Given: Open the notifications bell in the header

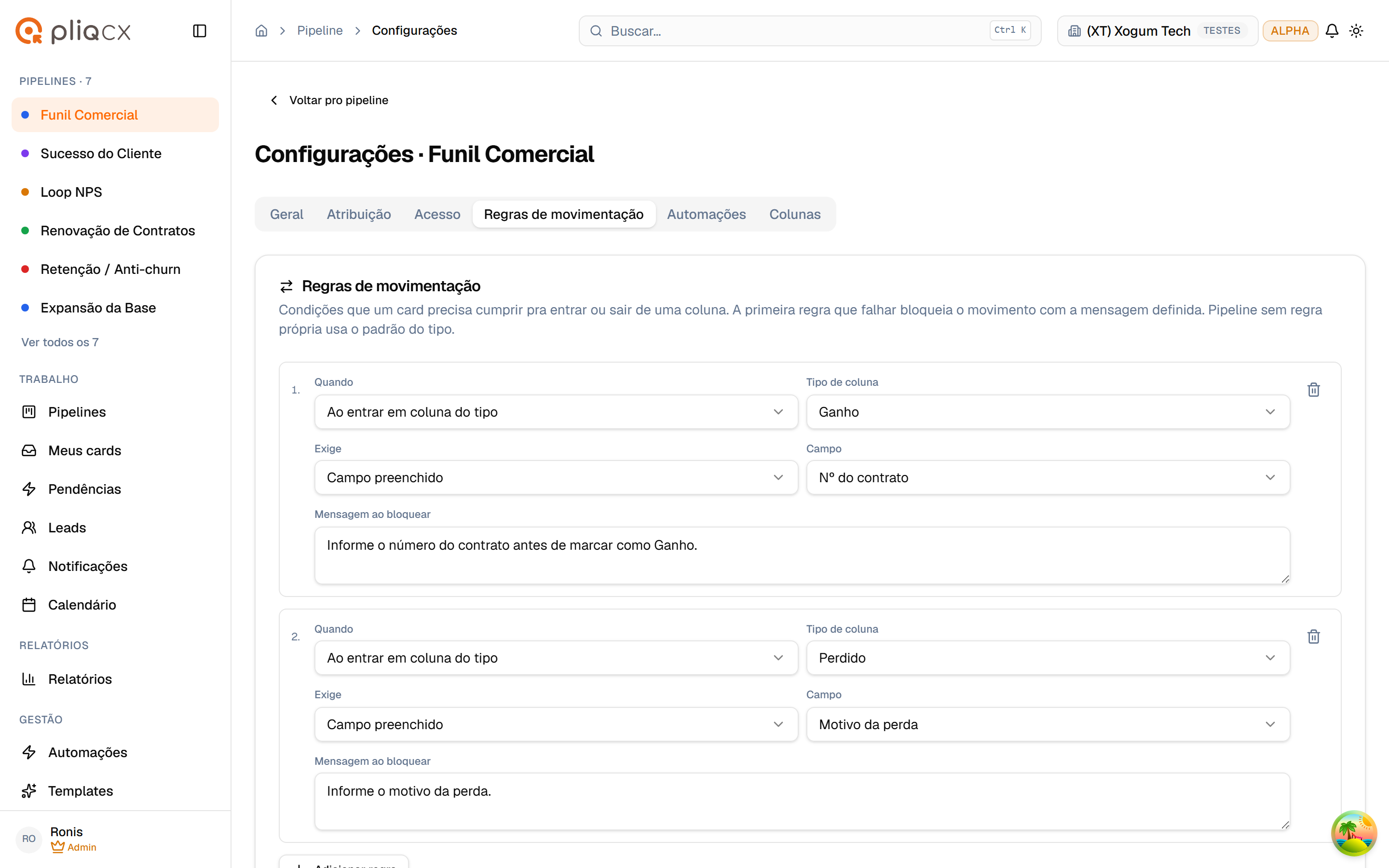Looking at the screenshot, I should (1332, 30).
